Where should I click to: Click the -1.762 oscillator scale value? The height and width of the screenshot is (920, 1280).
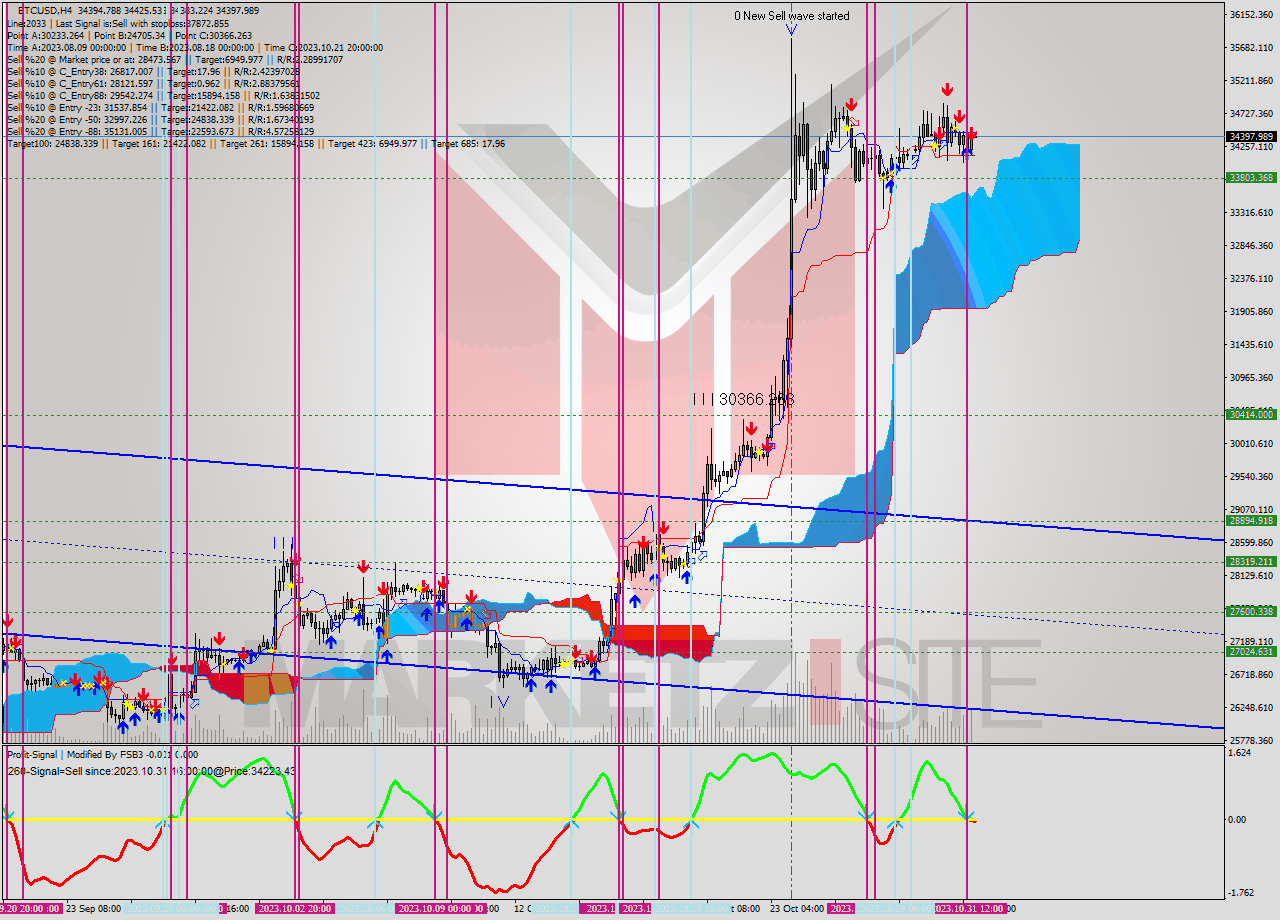click(1242, 893)
